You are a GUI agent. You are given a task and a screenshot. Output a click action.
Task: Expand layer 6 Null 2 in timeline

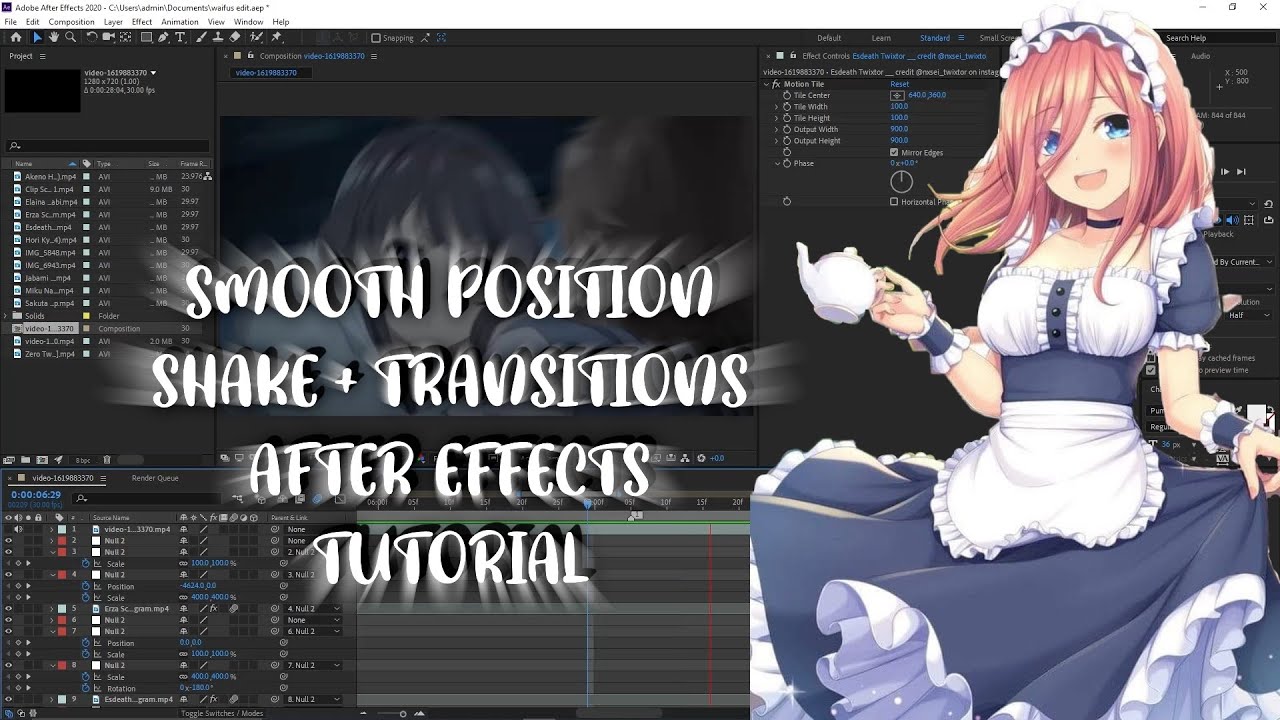(52, 620)
